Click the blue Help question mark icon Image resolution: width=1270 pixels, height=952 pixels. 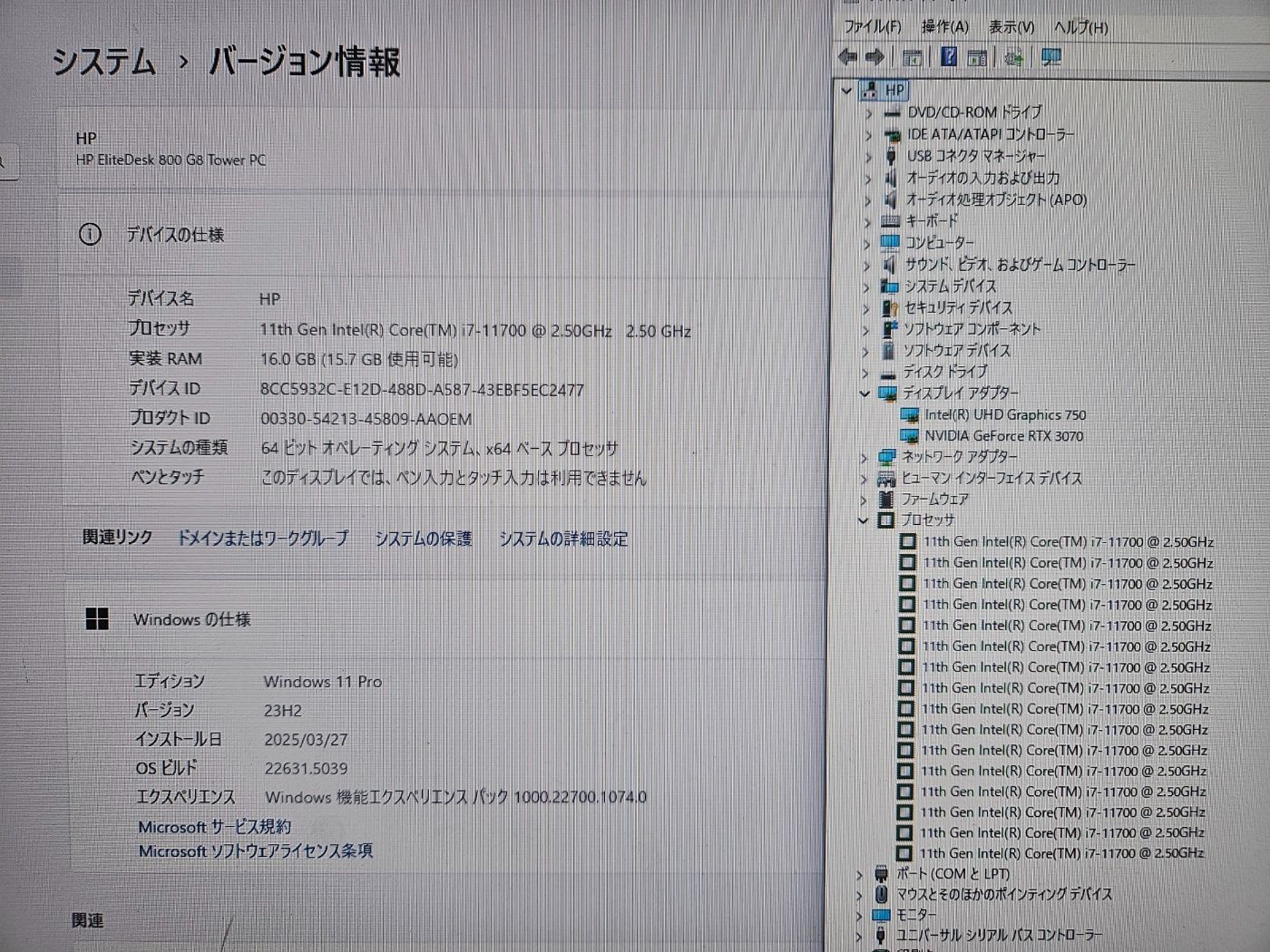point(948,57)
